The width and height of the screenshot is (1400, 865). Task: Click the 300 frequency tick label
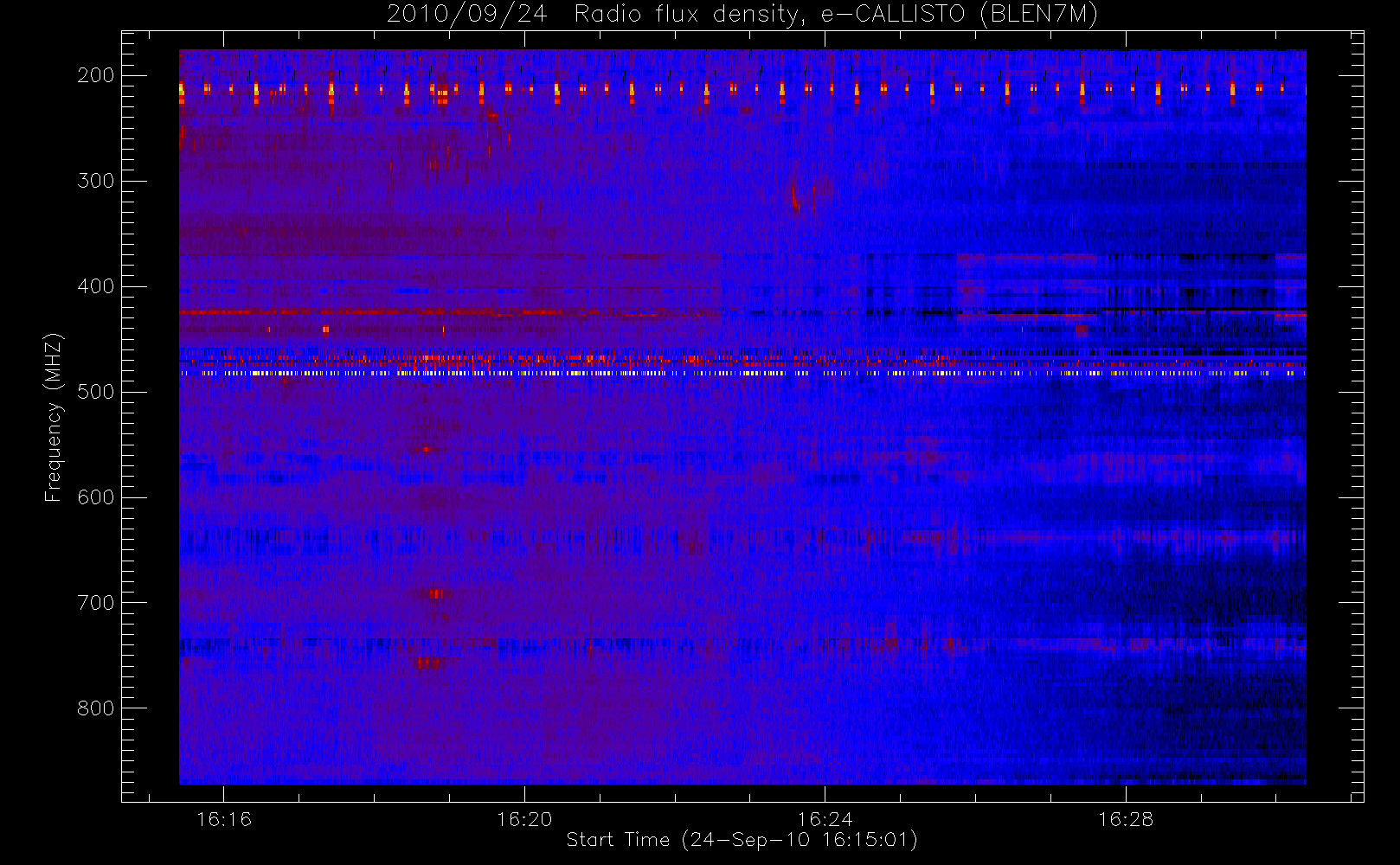[95, 181]
